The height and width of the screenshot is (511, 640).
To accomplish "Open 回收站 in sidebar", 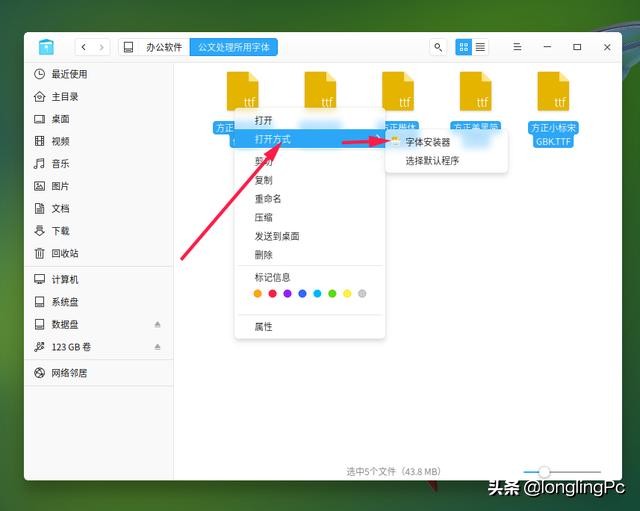I will 99,253.
